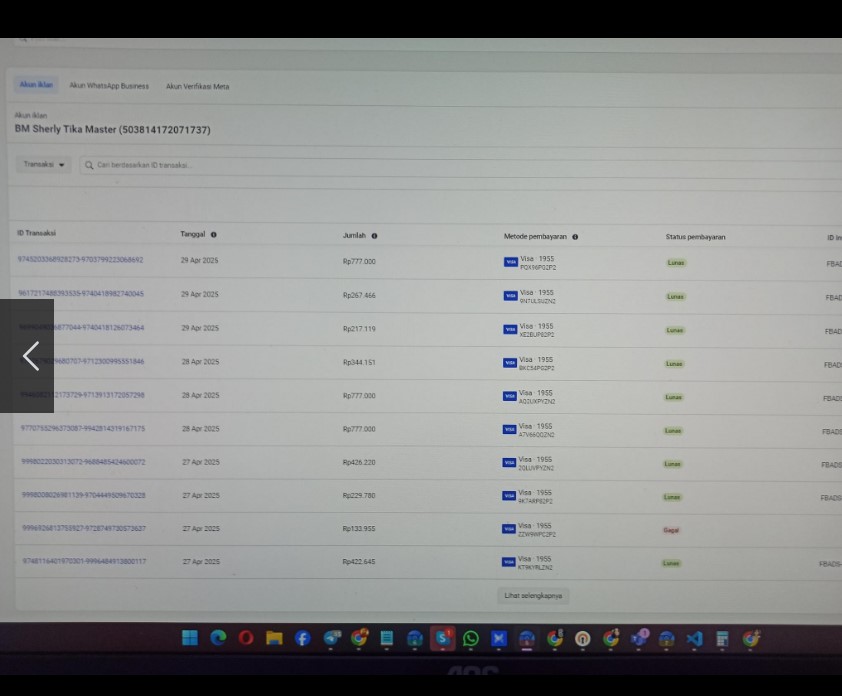Open Visual Studio Code from the taskbar

coord(694,639)
